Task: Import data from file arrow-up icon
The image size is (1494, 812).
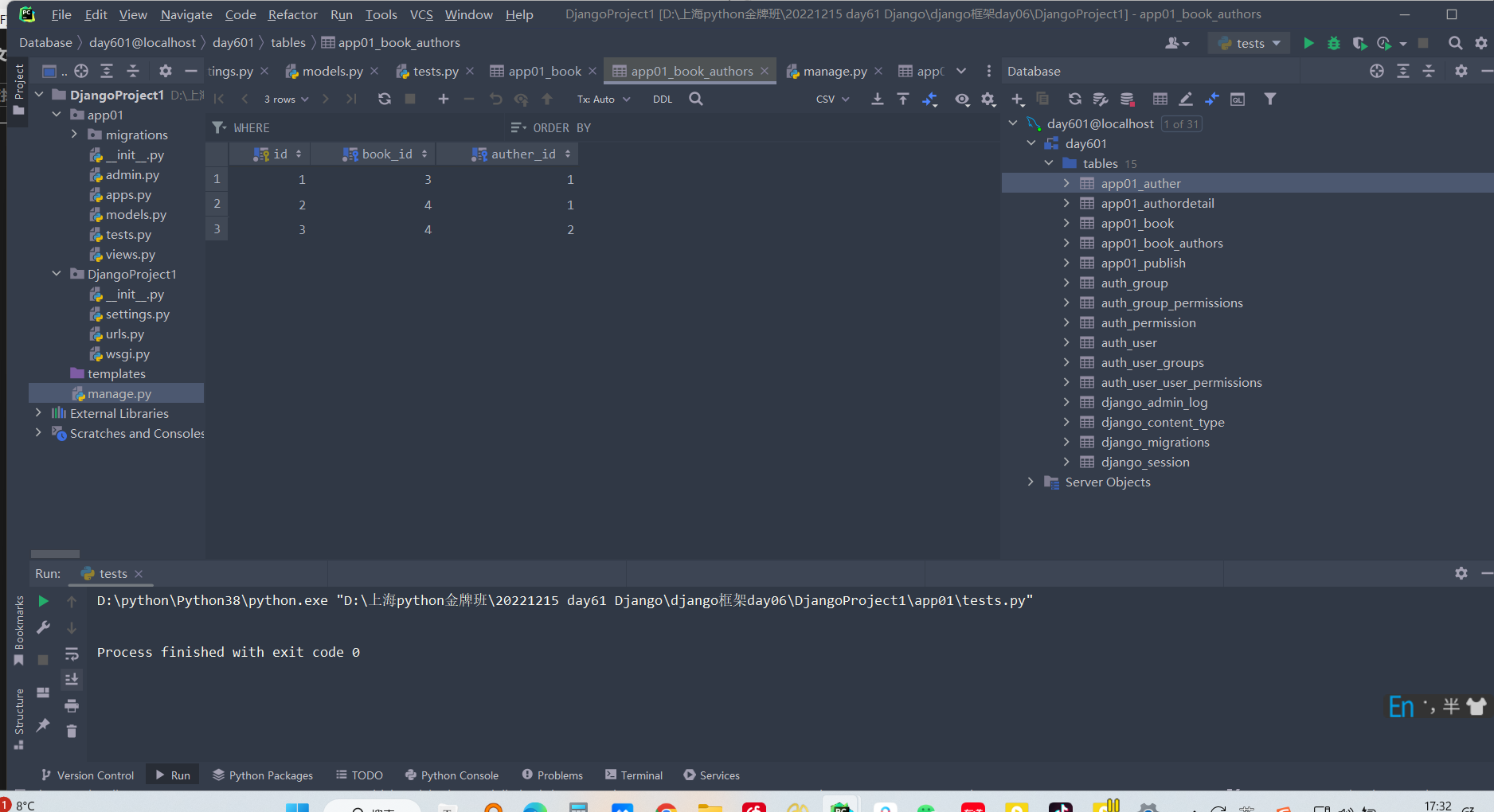Action: pos(903,99)
